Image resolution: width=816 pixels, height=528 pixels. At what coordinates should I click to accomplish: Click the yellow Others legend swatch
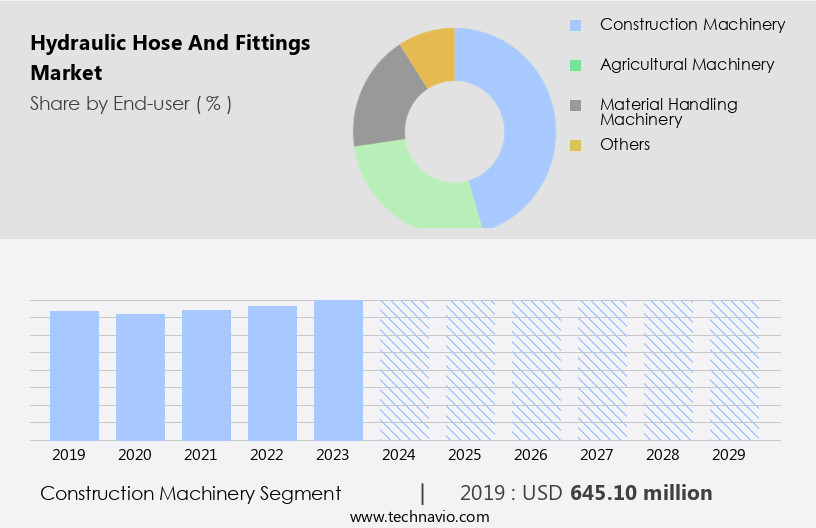(x=575, y=145)
